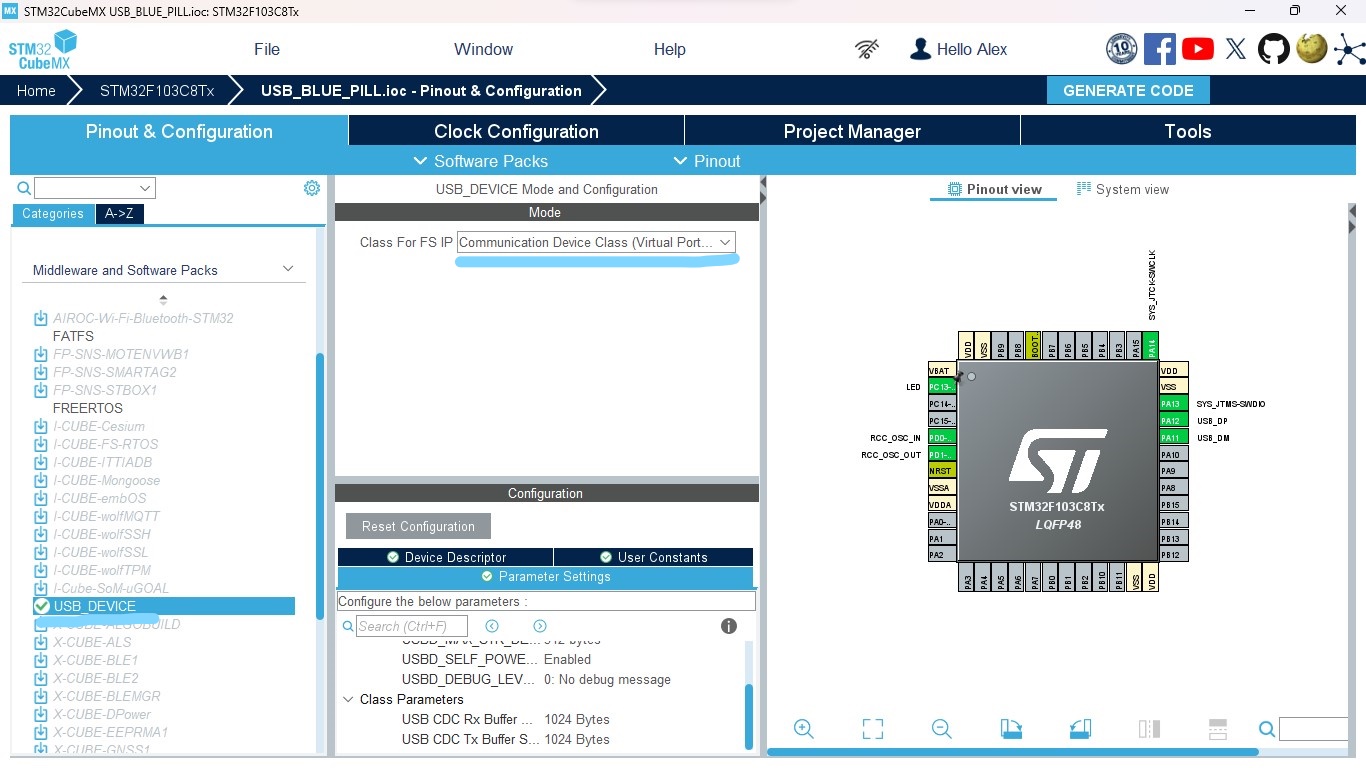Go to the Home breadcrumb
This screenshot has width=1366, height=768.
tap(36, 90)
